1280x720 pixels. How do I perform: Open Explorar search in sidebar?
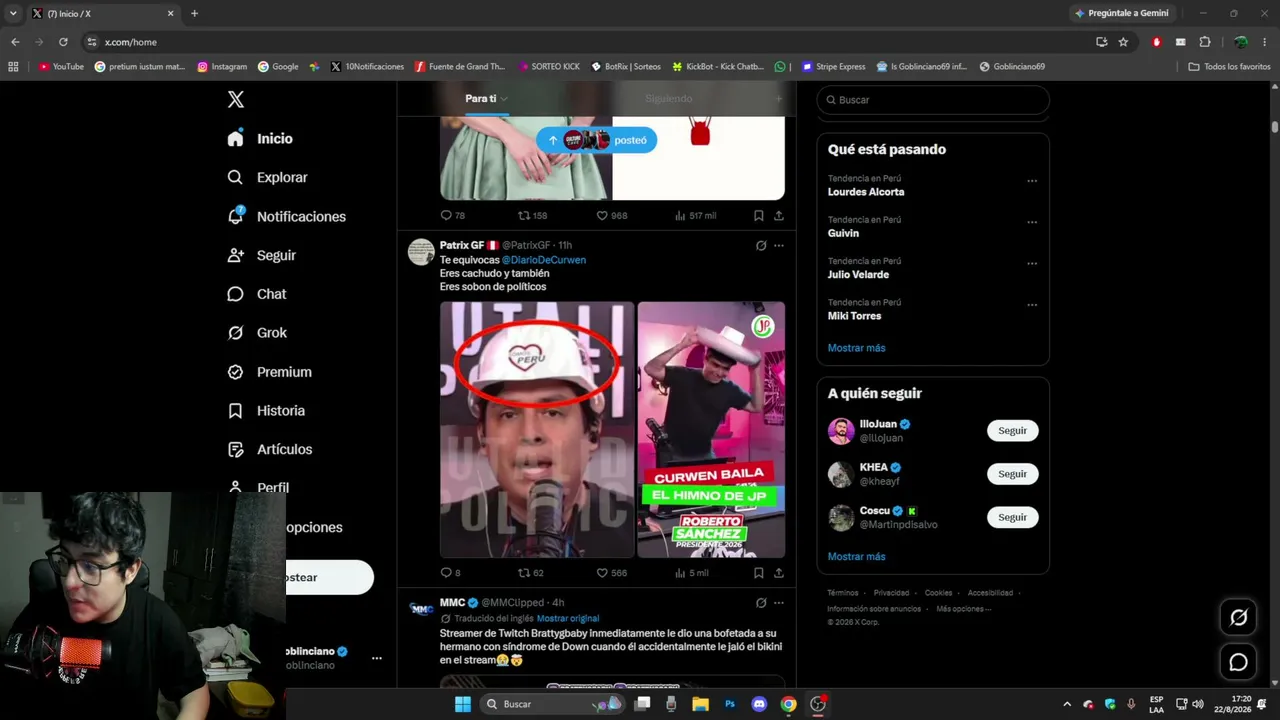click(267, 177)
